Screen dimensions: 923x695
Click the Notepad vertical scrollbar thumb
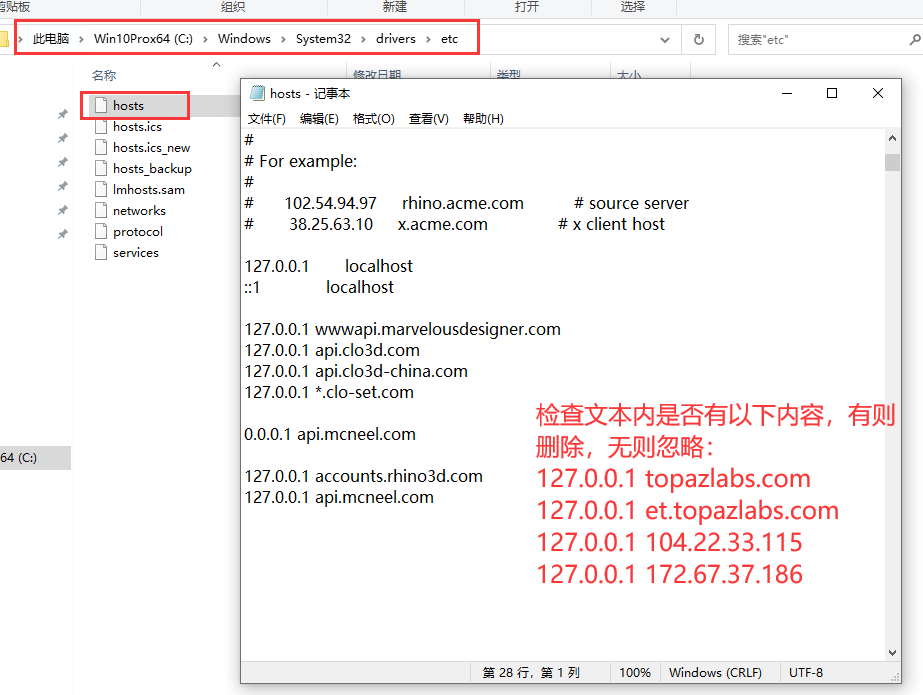click(x=892, y=162)
